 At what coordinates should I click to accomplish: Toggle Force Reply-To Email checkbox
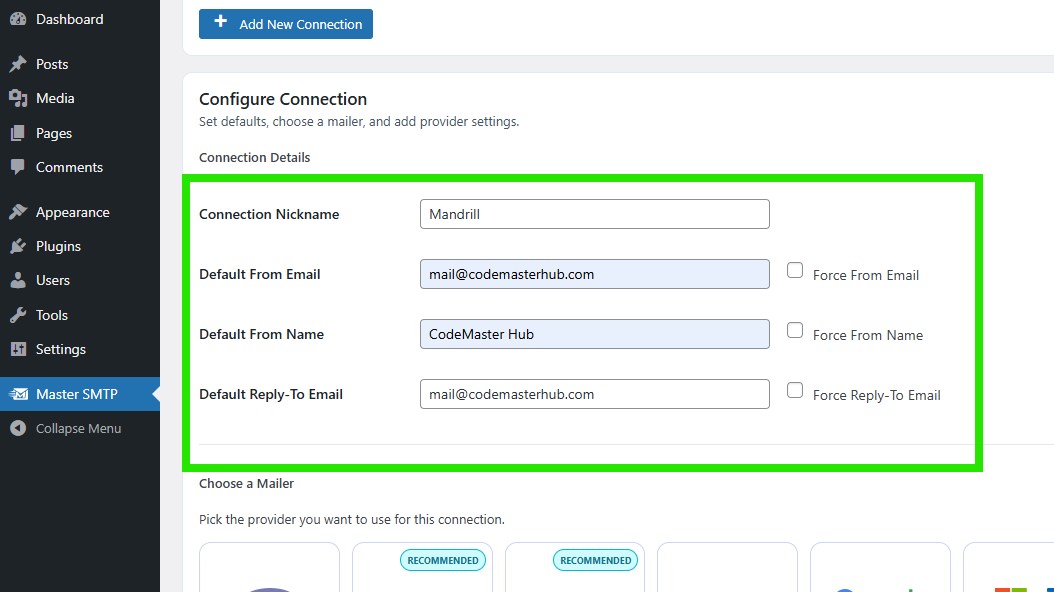point(795,390)
